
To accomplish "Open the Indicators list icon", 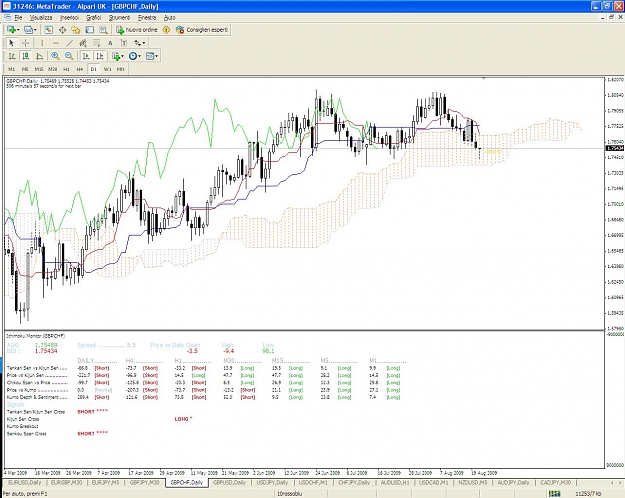I will click(x=116, y=56).
